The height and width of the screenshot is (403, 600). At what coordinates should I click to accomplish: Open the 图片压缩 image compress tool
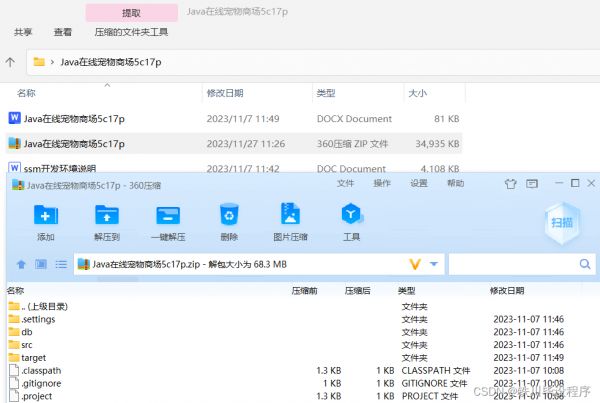tap(290, 214)
